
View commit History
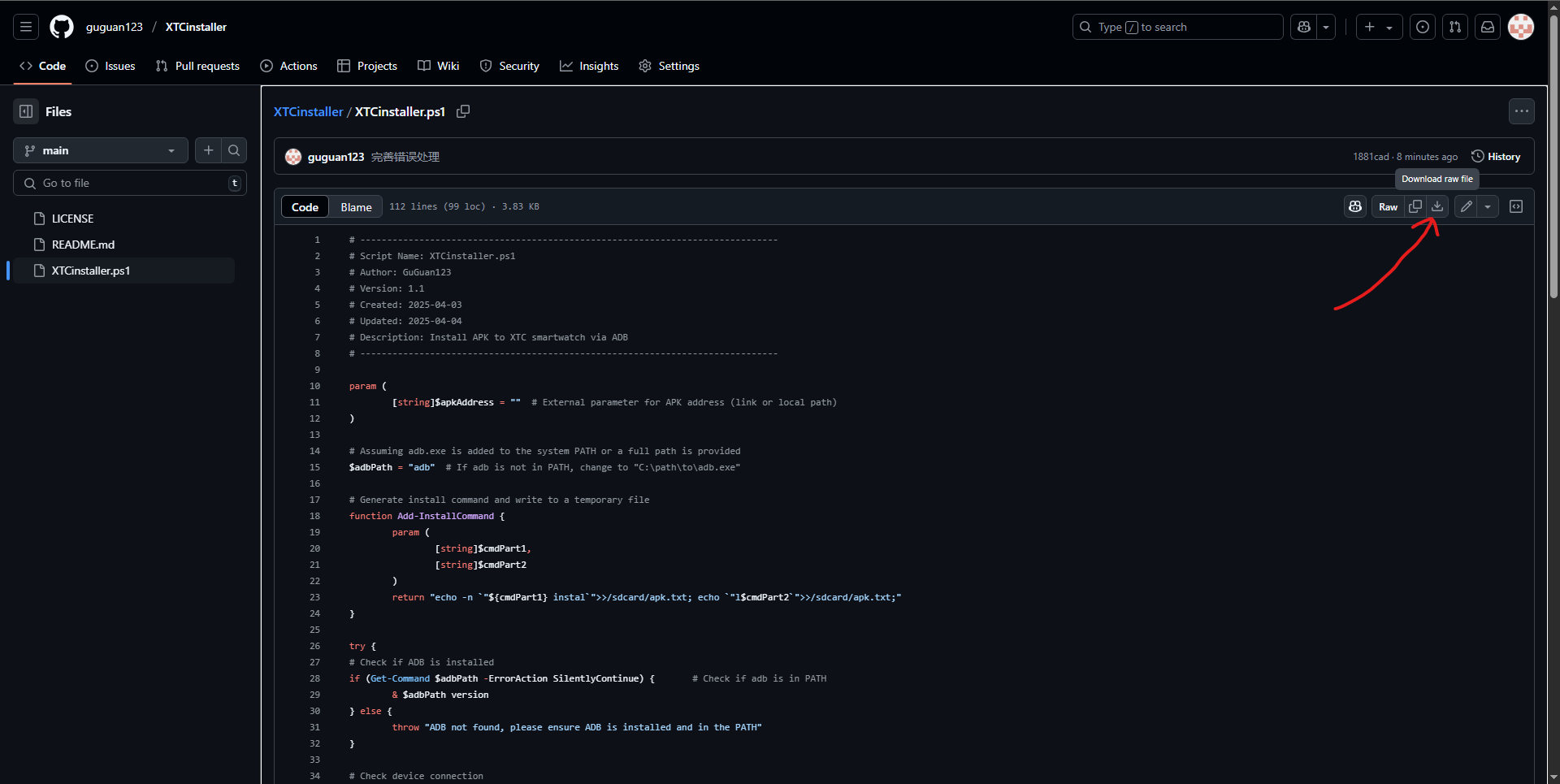tap(1496, 157)
